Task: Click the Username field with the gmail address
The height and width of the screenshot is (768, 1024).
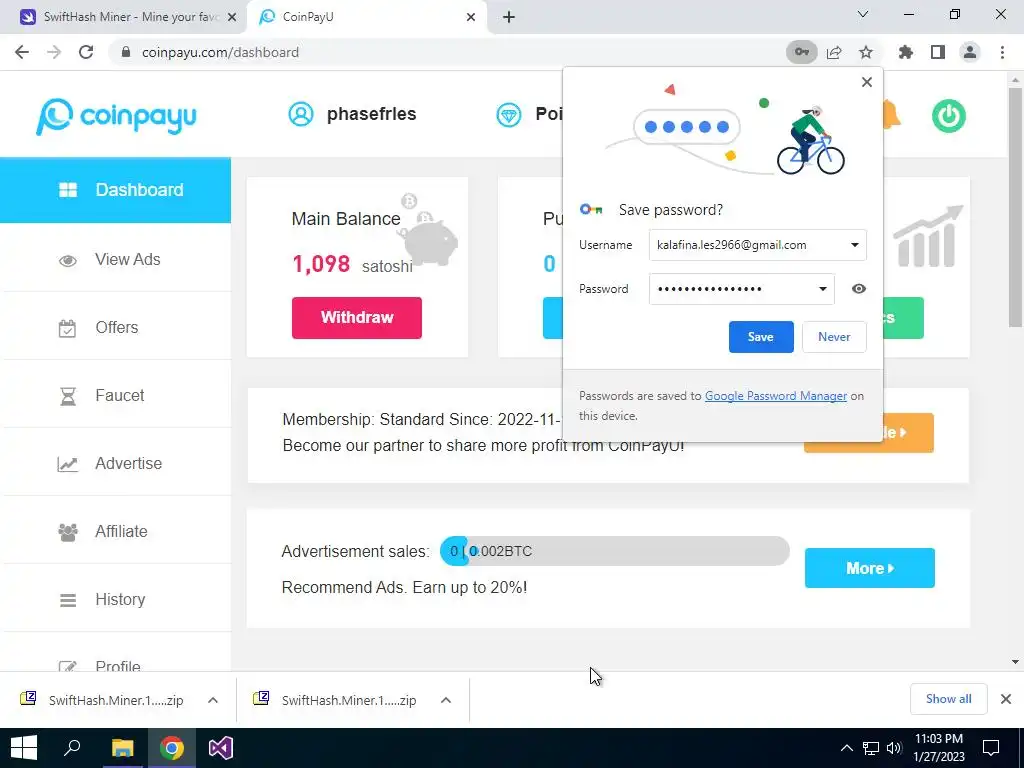Action: 758,245
